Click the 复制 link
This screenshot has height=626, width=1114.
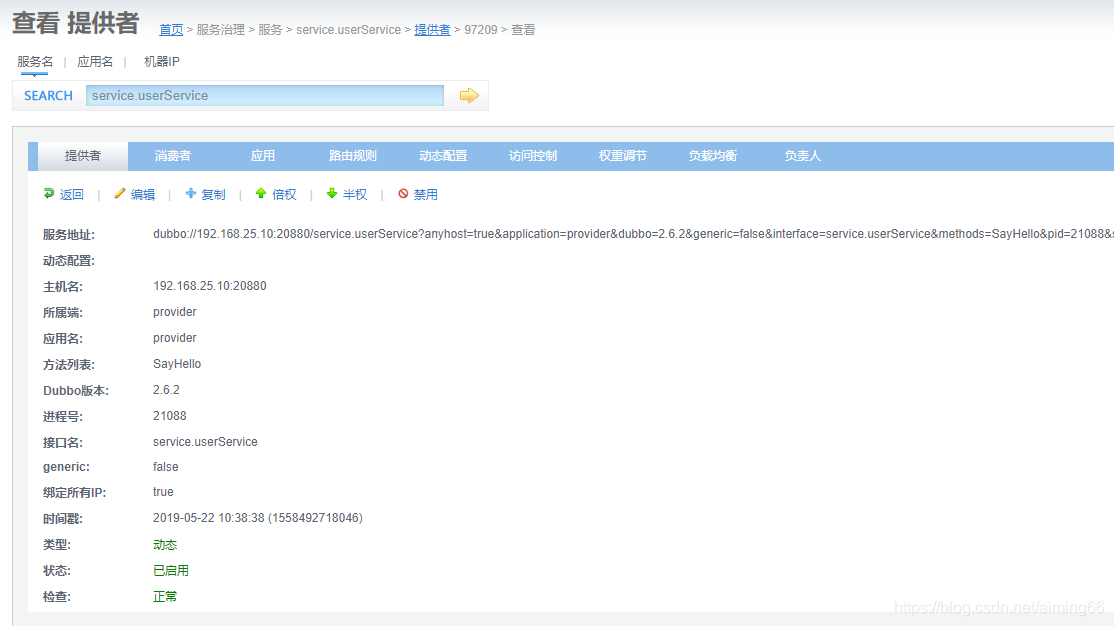tap(213, 195)
